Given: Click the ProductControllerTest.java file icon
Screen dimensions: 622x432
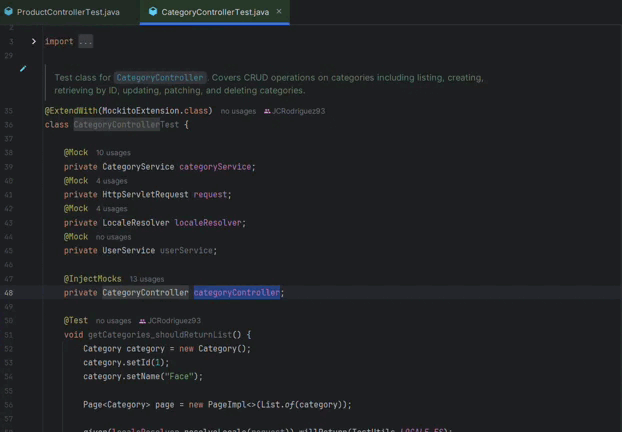Looking at the screenshot, I should 9,12.
